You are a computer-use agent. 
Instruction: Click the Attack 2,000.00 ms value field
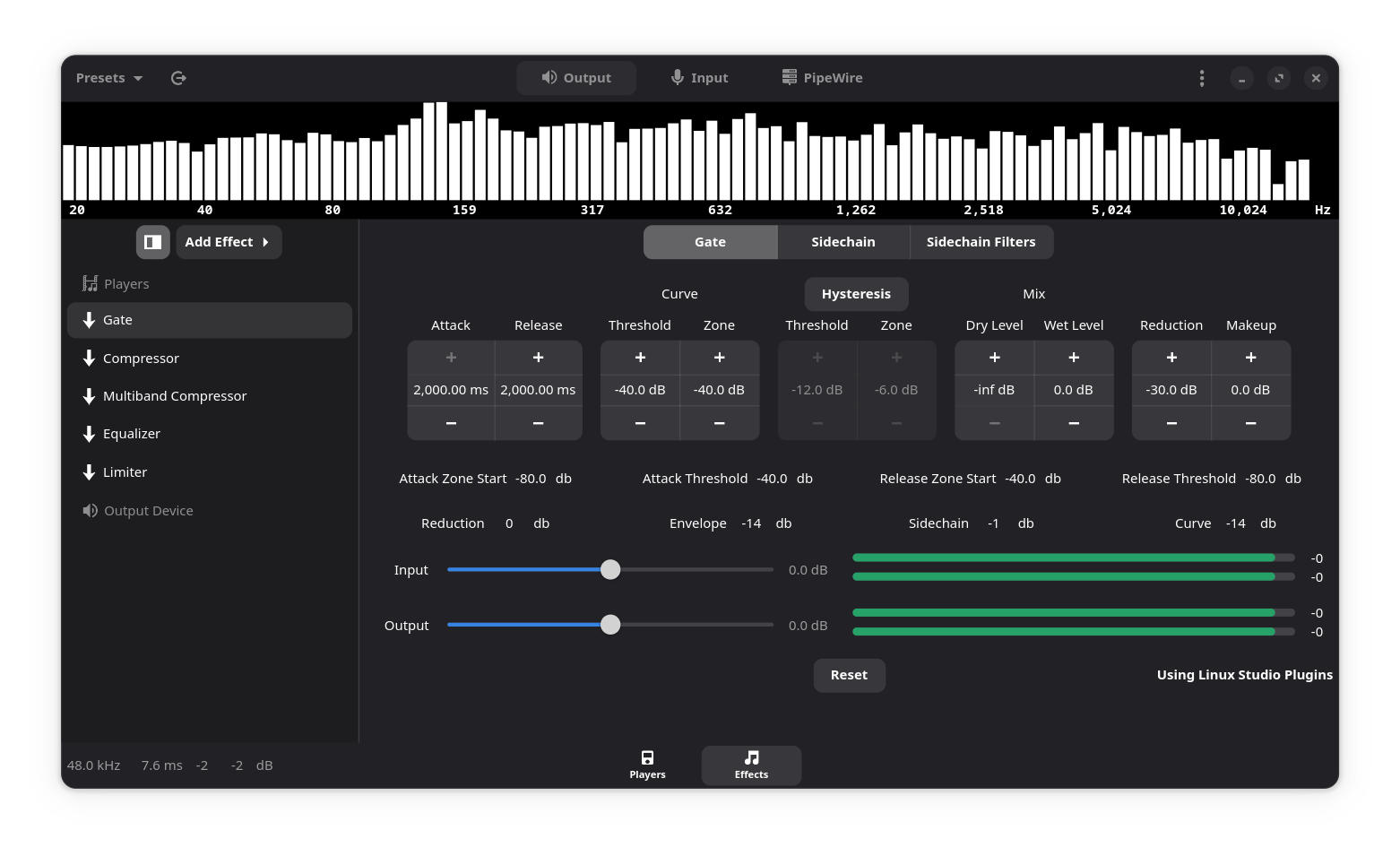pyautogui.click(x=451, y=390)
